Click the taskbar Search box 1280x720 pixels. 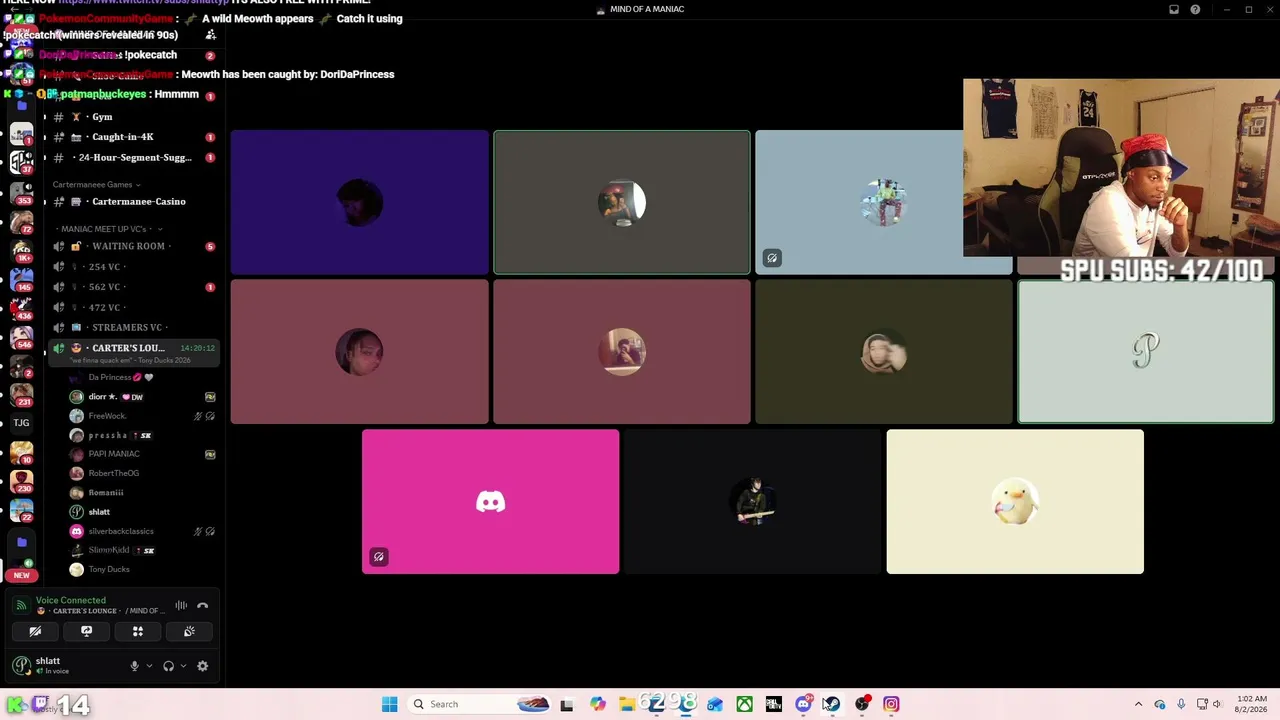point(480,704)
